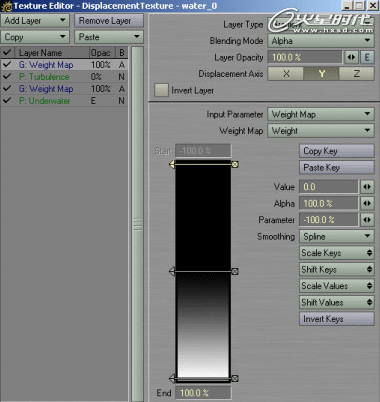The height and width of the screenshot is (402, 380).
Task: Click the Parameter slider arrows icon
Action: 367,220
